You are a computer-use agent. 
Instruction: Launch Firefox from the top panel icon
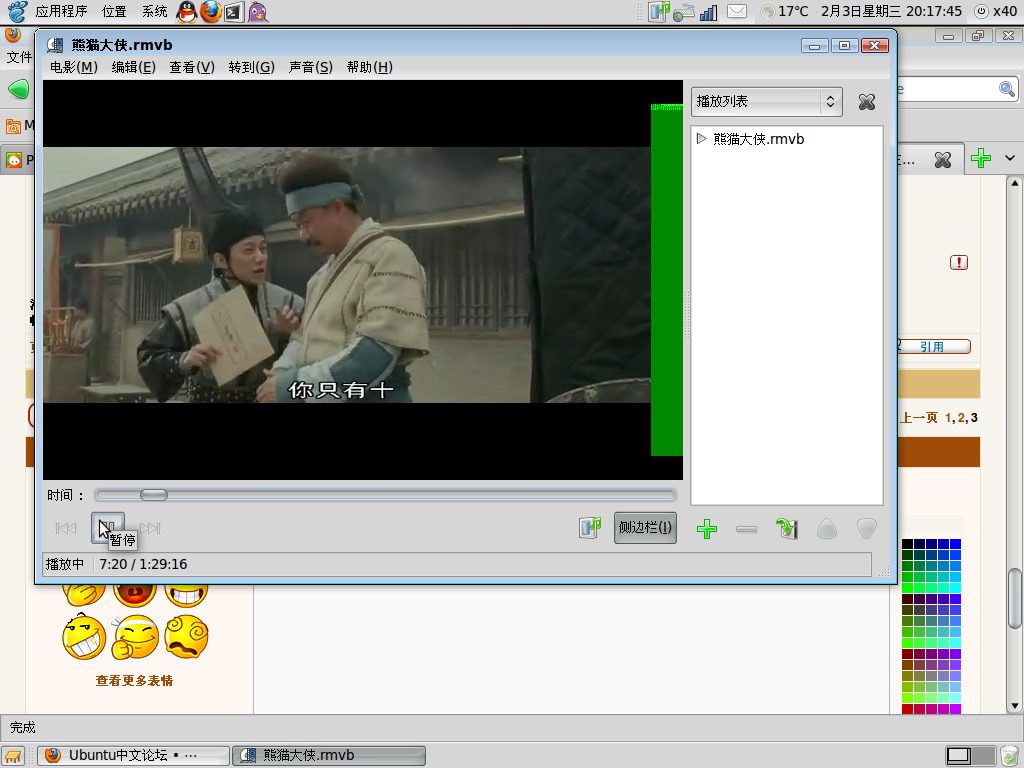point(210,12)
